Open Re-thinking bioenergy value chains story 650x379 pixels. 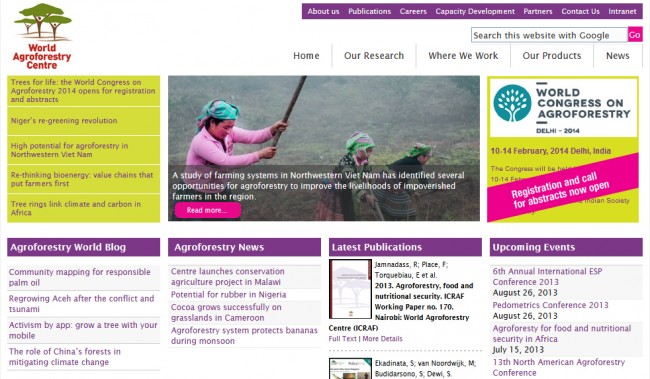click(x=83, y=179)
